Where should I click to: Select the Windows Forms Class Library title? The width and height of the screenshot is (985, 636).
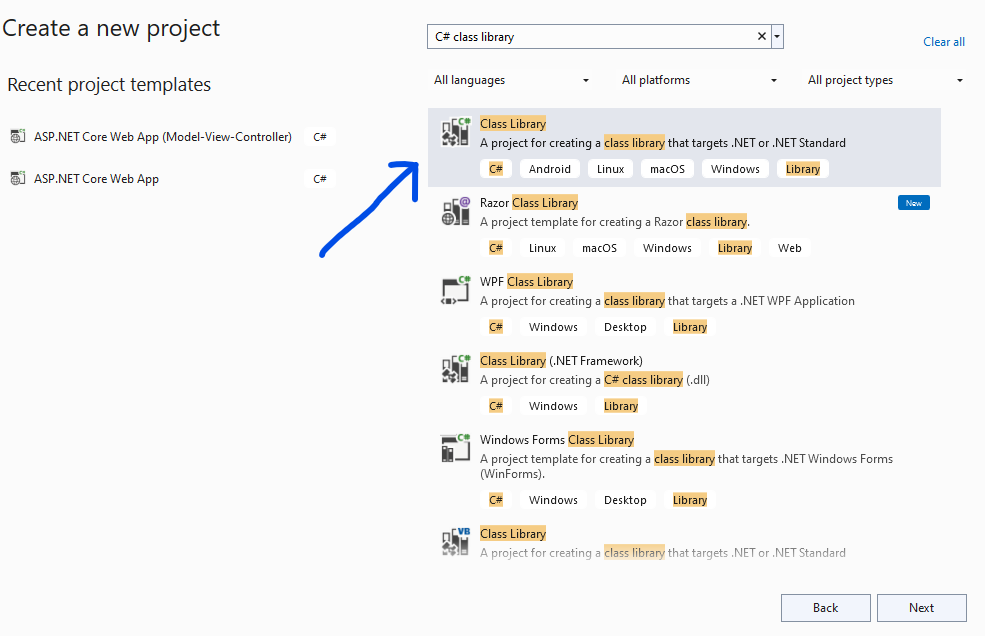pyautogui.click(x=556, y=440)
